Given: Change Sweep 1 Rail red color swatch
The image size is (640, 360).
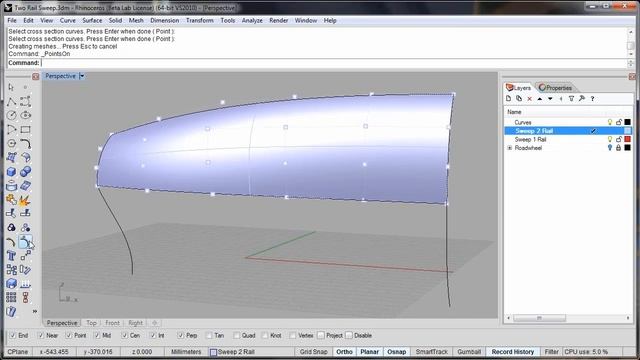Looking at the screenshot, I should pos(628,139).
